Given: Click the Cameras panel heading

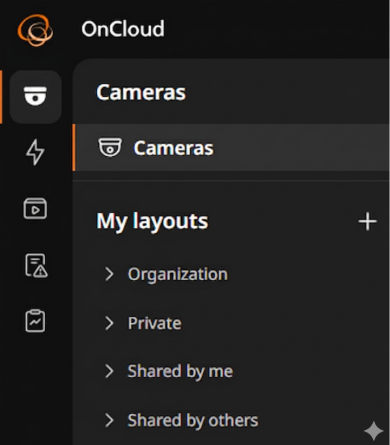Looking at the screenshot, I should 141,92.
